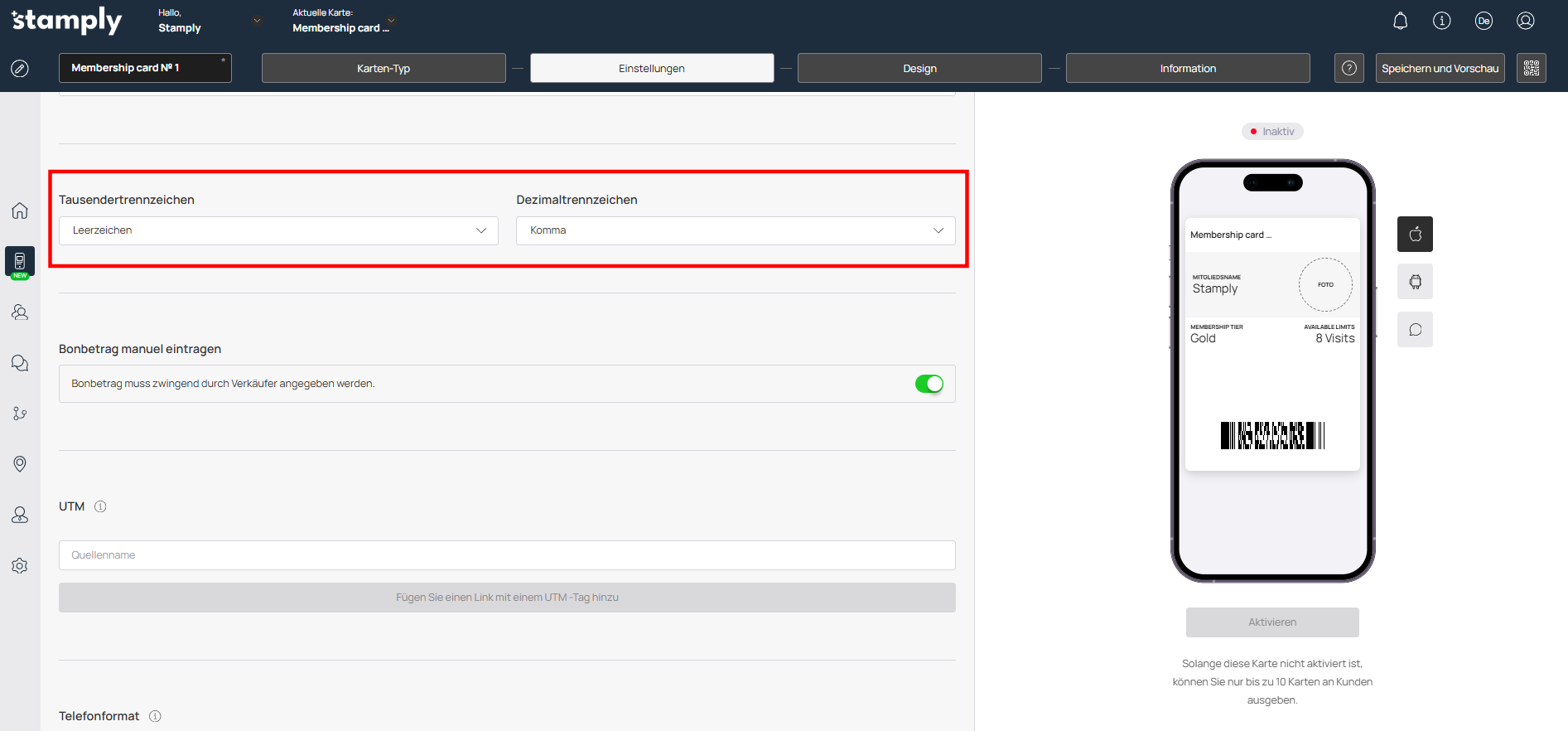This screenshot has width=1568, height=731.
Task: Click the help question mark button
Action: 1348,68
